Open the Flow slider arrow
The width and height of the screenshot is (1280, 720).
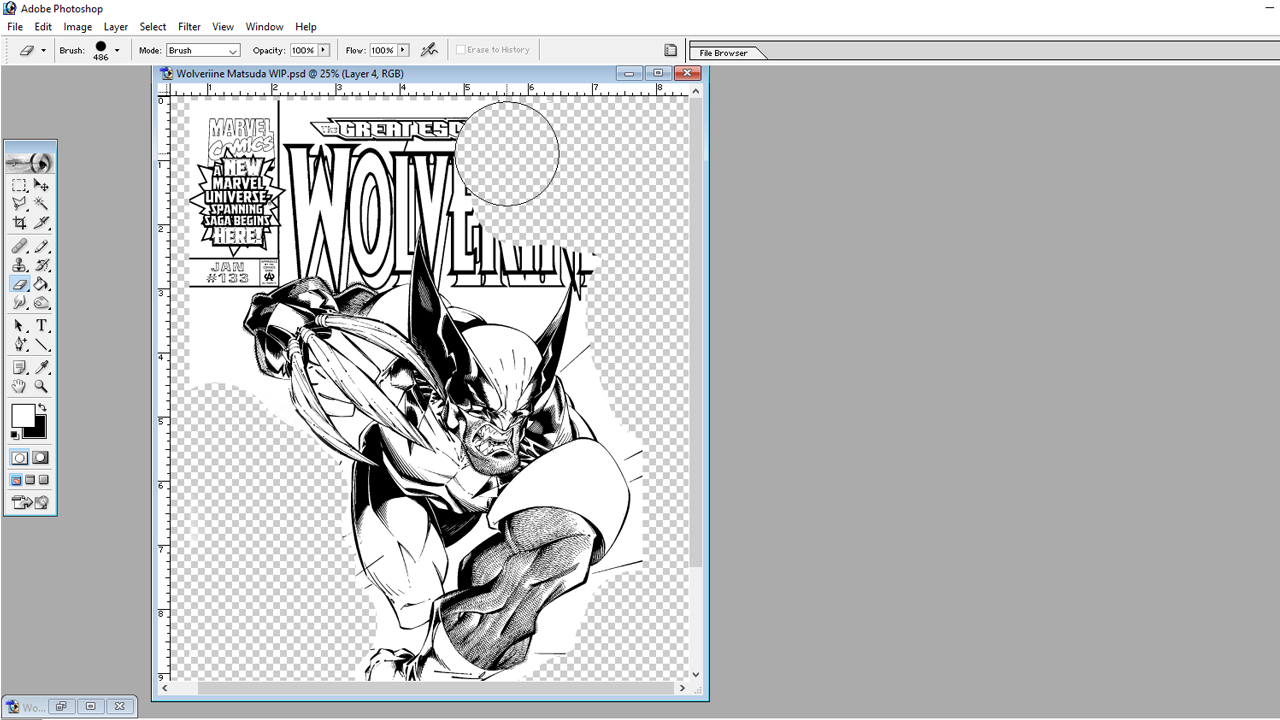403,50
